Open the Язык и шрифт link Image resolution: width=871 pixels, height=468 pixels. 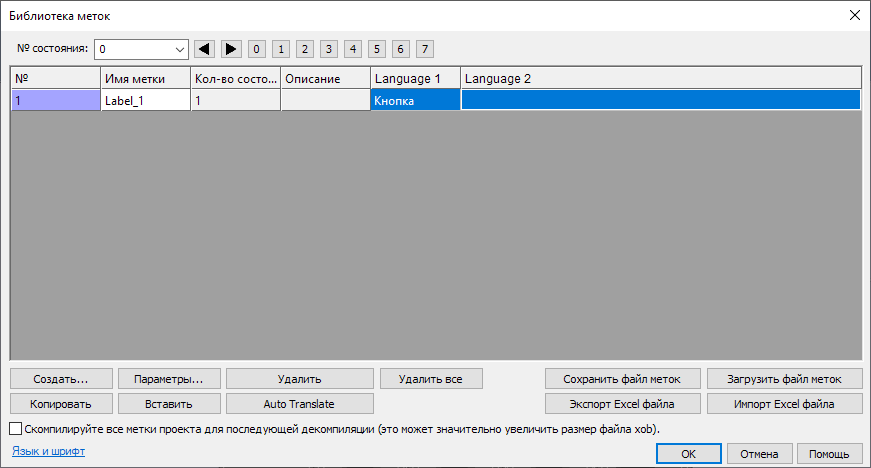47,451
